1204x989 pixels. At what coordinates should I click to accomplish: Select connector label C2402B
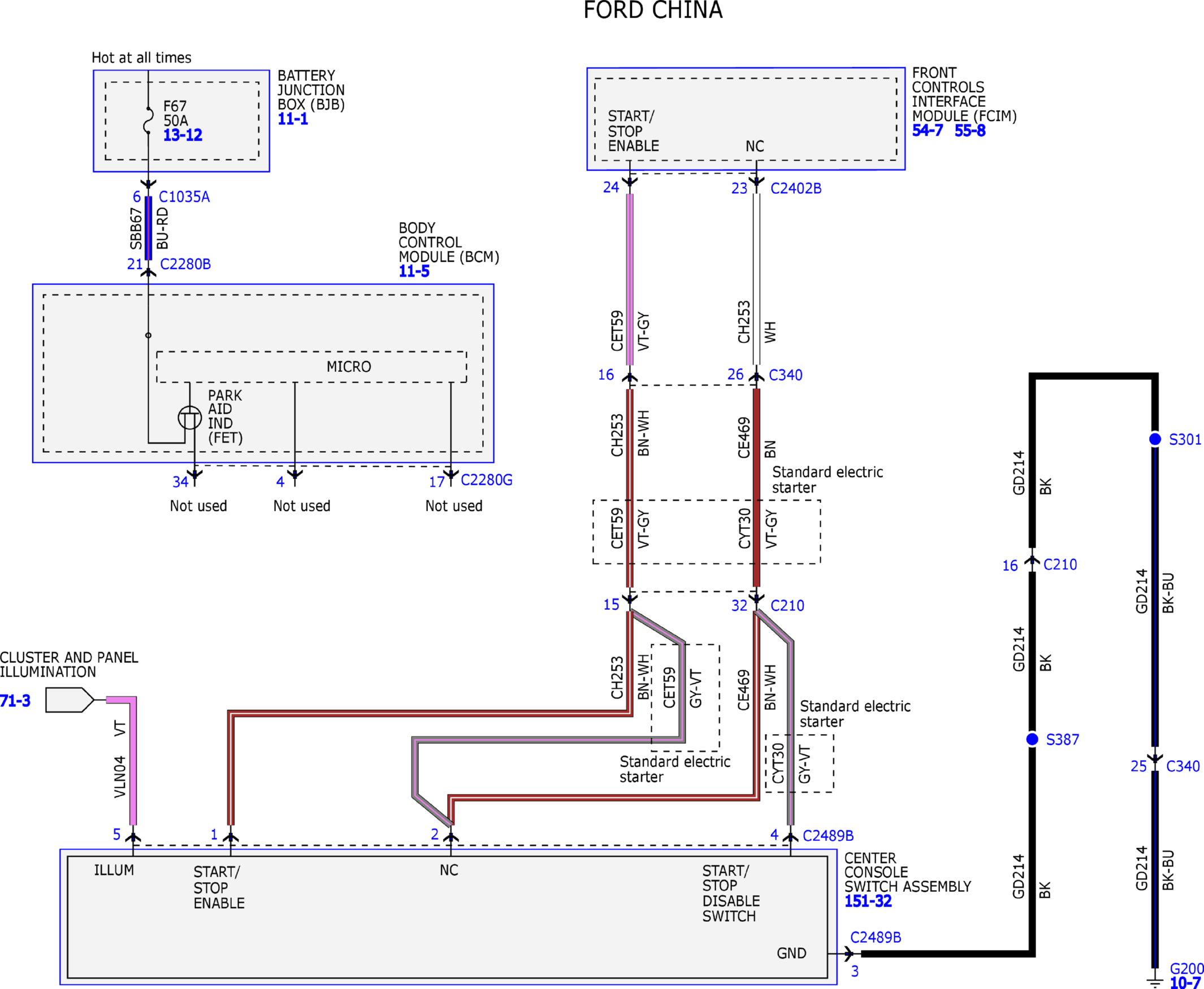pyautogui.click(x=796, y=189)
